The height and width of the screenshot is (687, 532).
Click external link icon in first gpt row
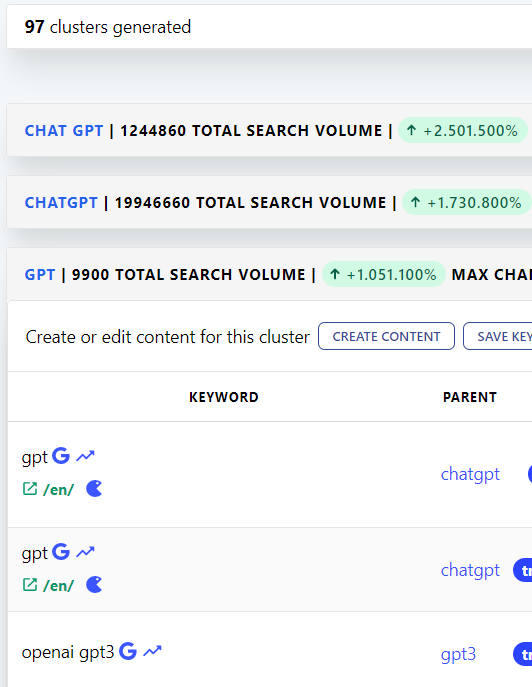pyautogui.click(x=30, y=489)
